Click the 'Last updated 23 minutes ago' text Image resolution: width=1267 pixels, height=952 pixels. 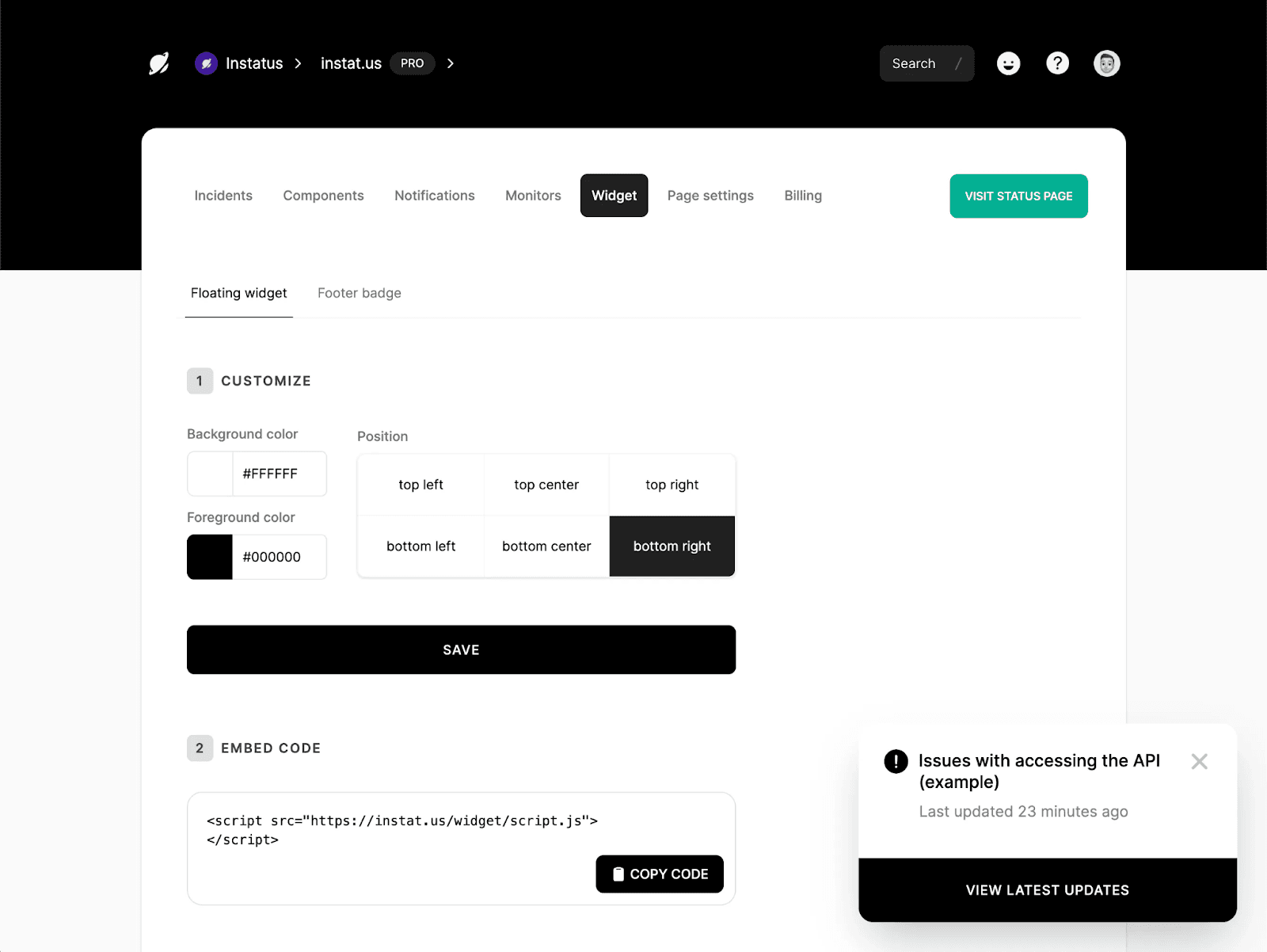click(1023, 812)
